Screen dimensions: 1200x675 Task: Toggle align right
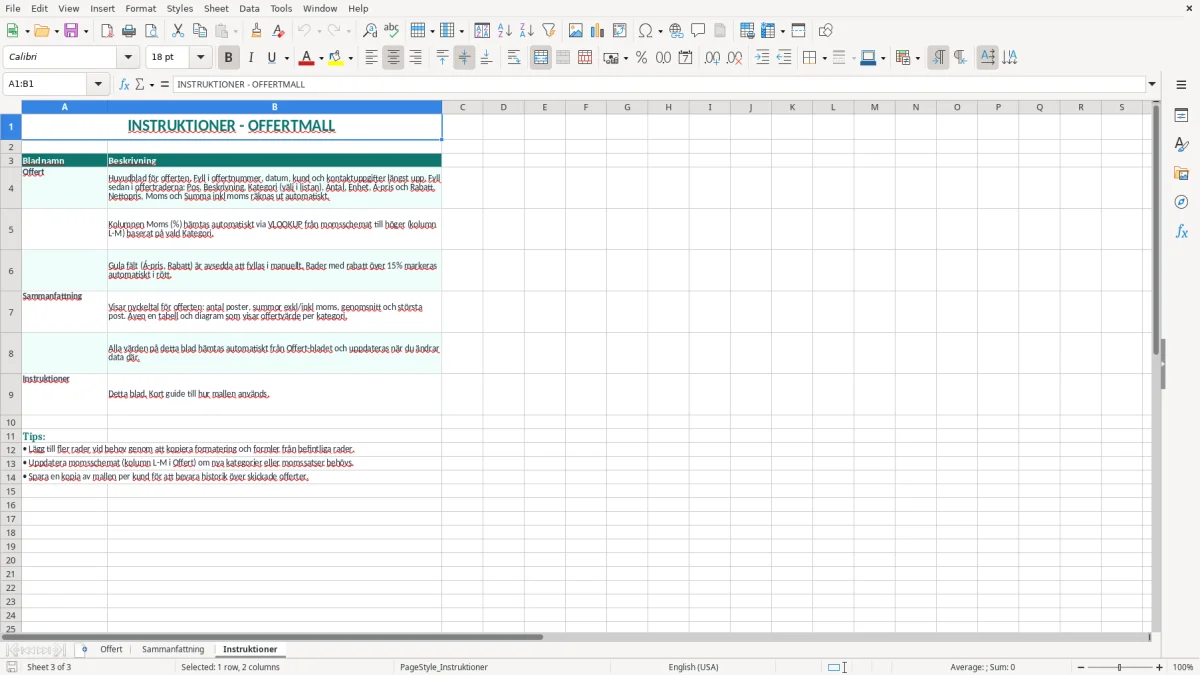pos(415,58)
